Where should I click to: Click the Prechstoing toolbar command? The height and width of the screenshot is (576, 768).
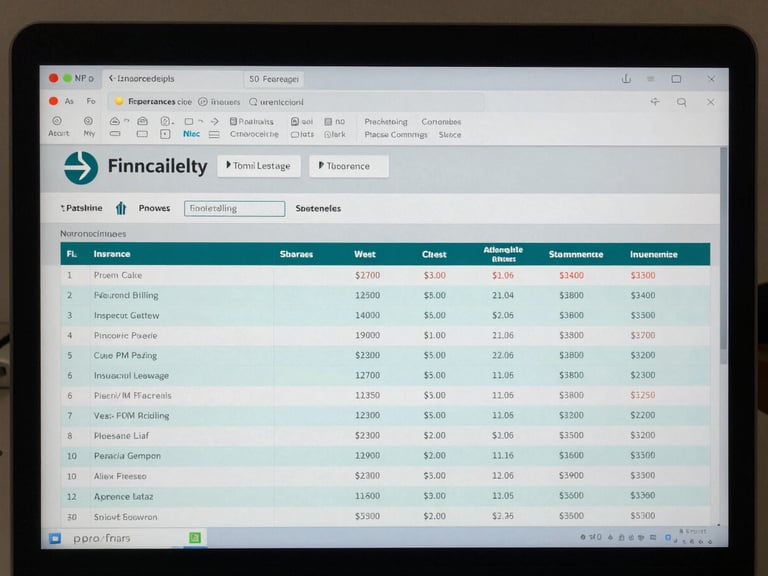(386, 121)
